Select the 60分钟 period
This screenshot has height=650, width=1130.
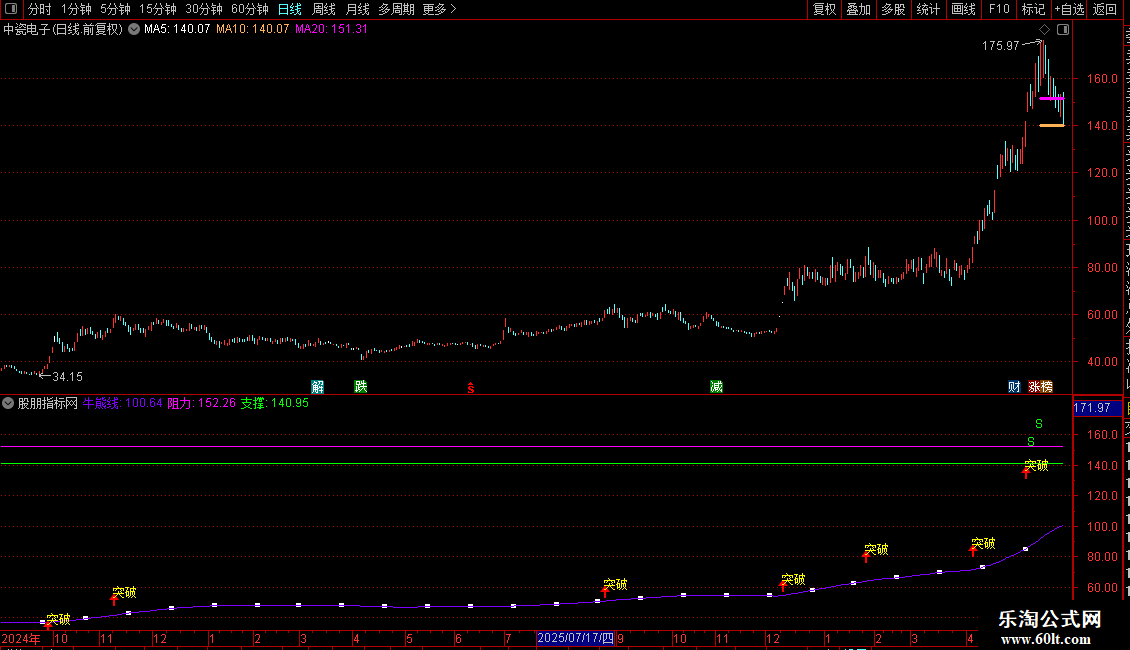pyautogui.click(x=250, y=9)
